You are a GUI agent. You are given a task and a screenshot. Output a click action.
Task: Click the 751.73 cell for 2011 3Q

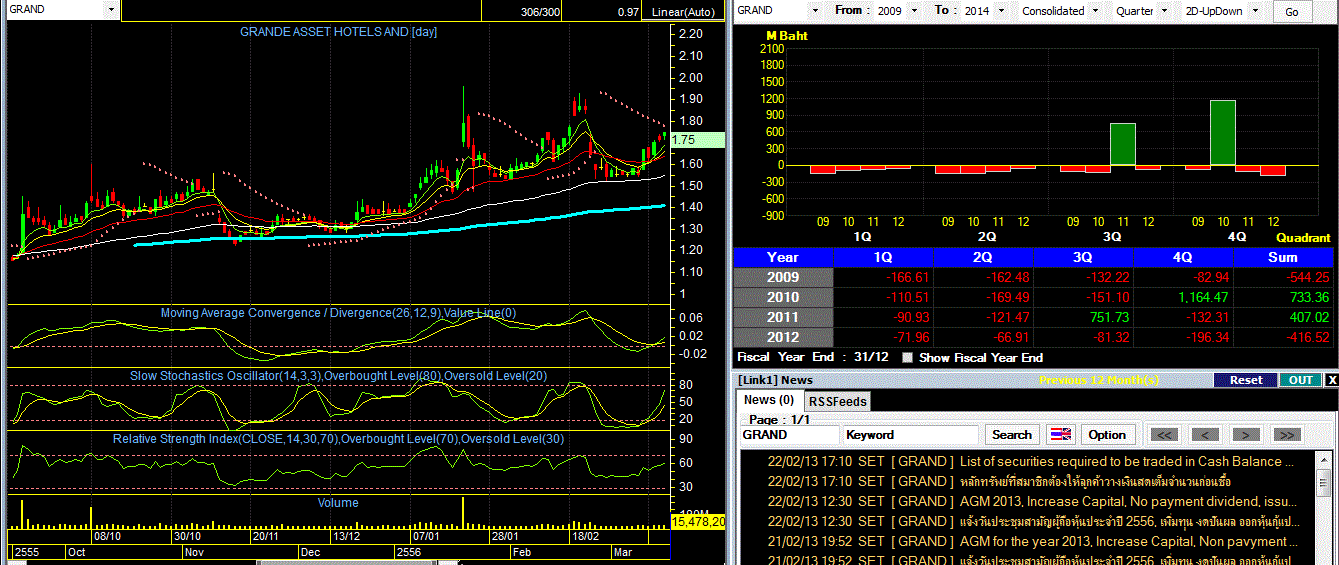click(x=1083, y=317)
